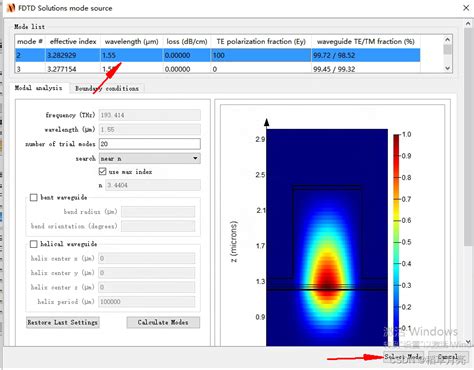474x370 pixels.
Task: Click the bend radius (µm) field
Action: click(158, 212)
